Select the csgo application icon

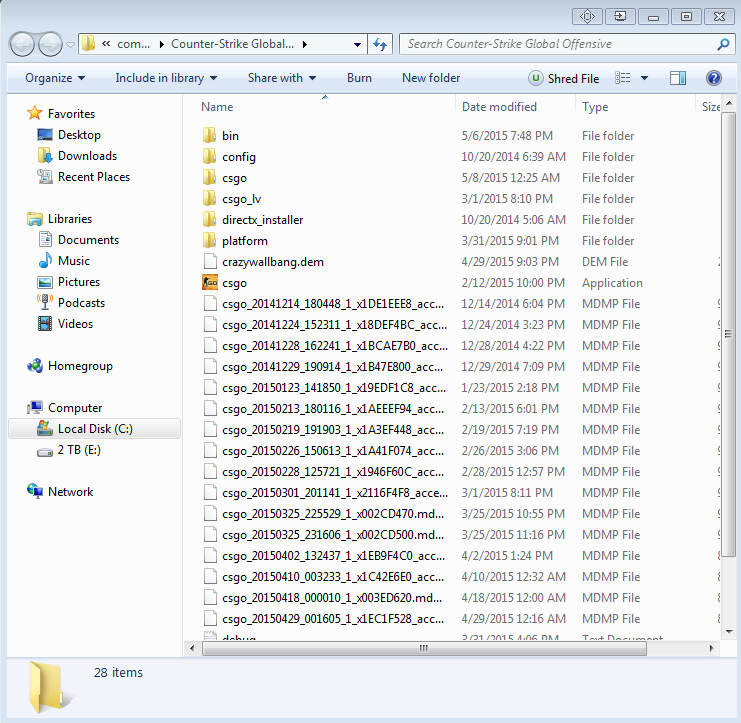(210, 283)
